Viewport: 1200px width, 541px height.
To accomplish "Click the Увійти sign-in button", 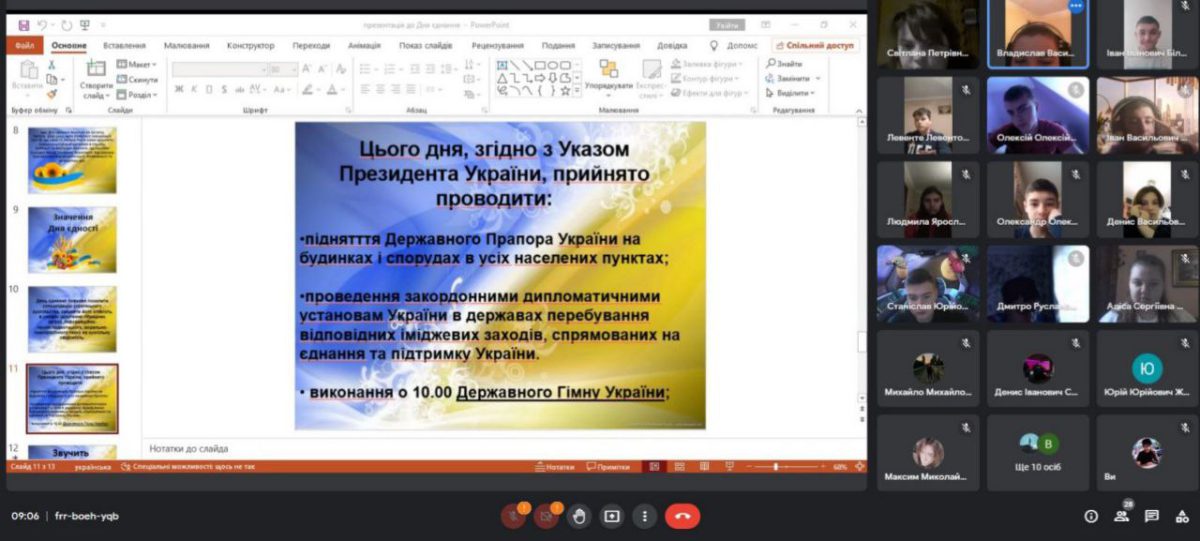I will tap(727, 24).
